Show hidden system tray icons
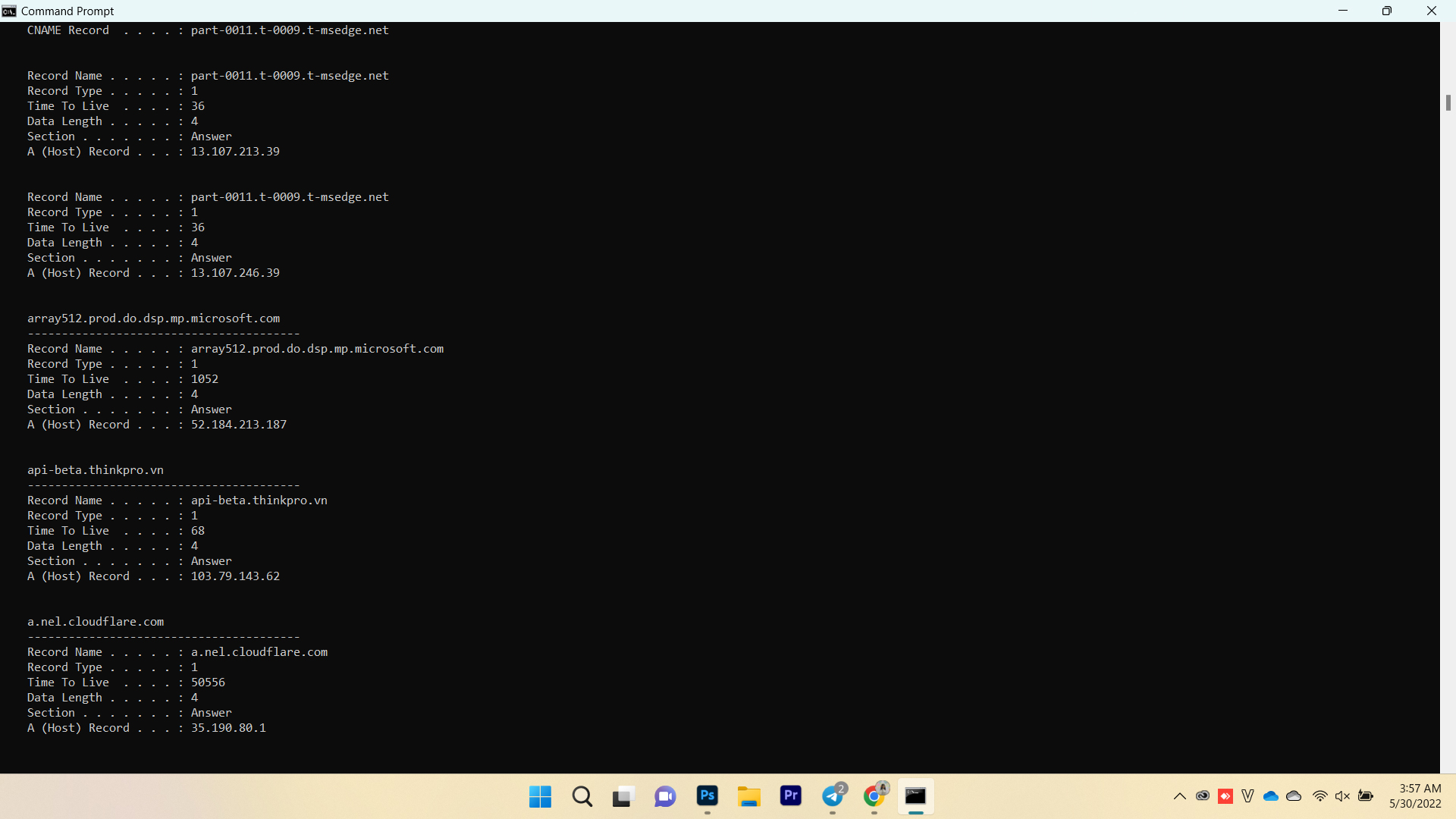 [x=1180, y=796]
